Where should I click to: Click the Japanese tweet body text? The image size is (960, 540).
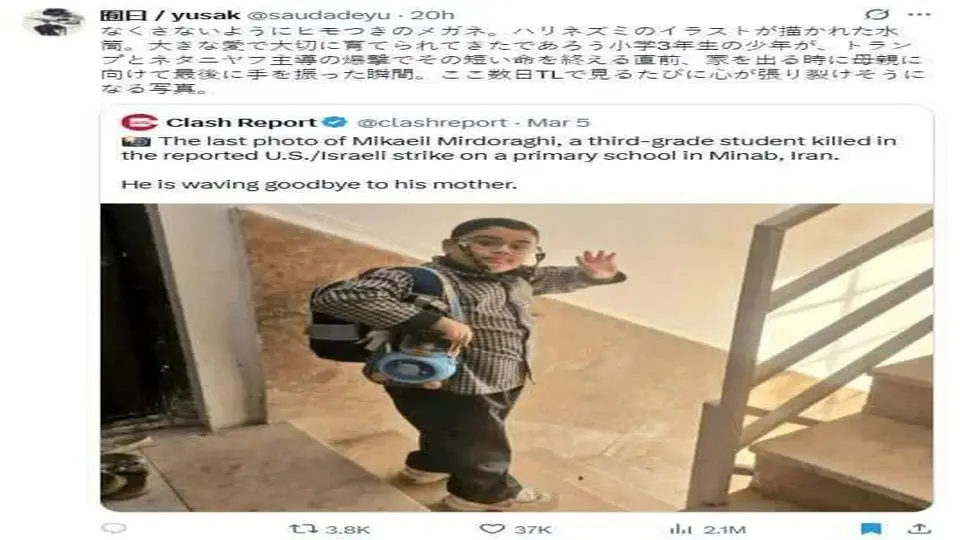point(513,59)
